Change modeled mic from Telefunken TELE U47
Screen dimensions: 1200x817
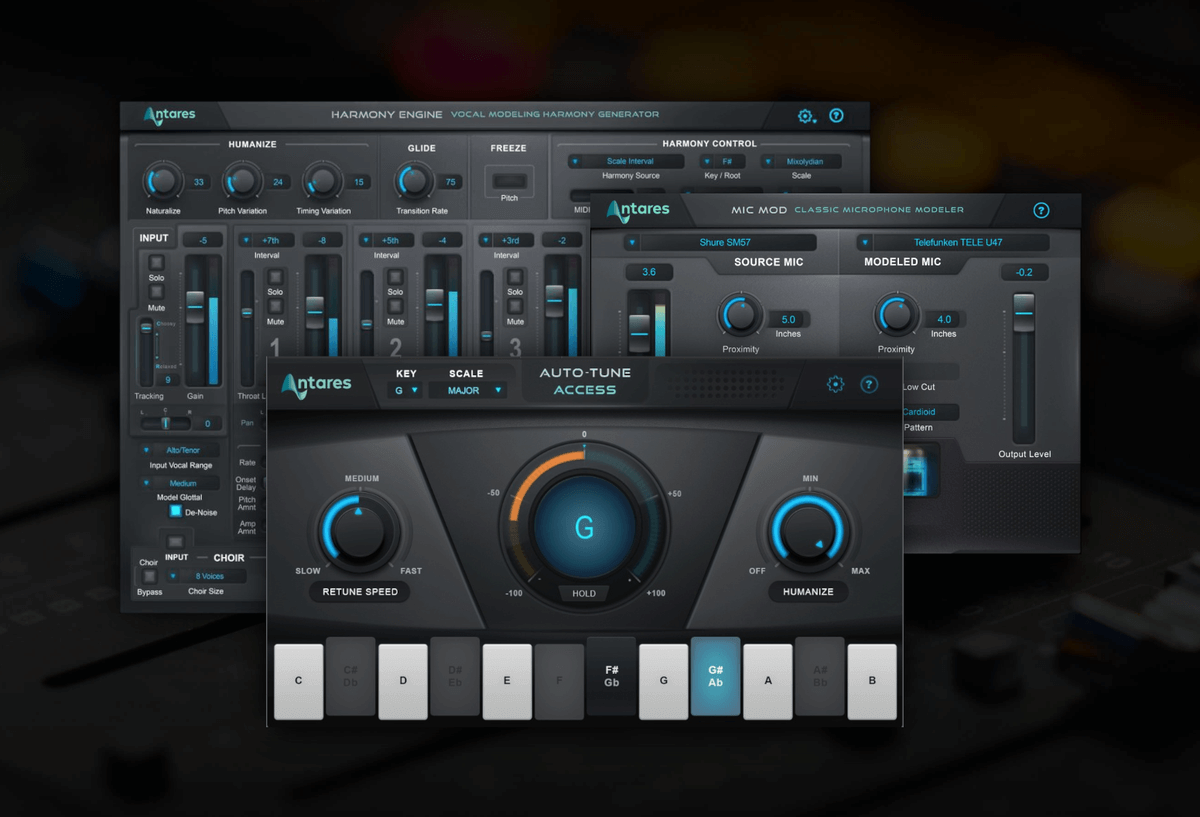(953, 242)
